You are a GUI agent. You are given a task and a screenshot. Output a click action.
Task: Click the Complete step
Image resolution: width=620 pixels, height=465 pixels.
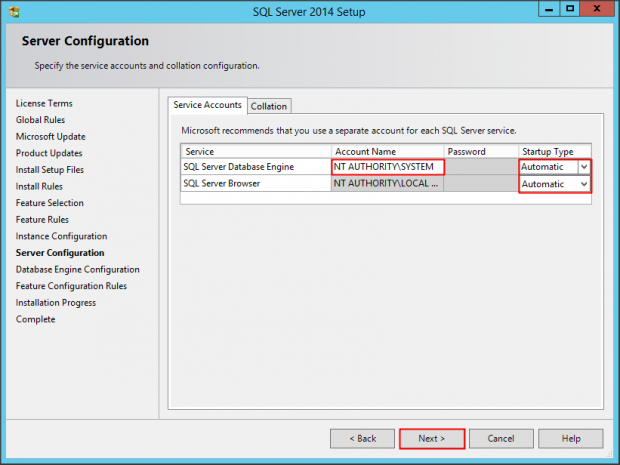pyautogui.click(x=36, y=319)
